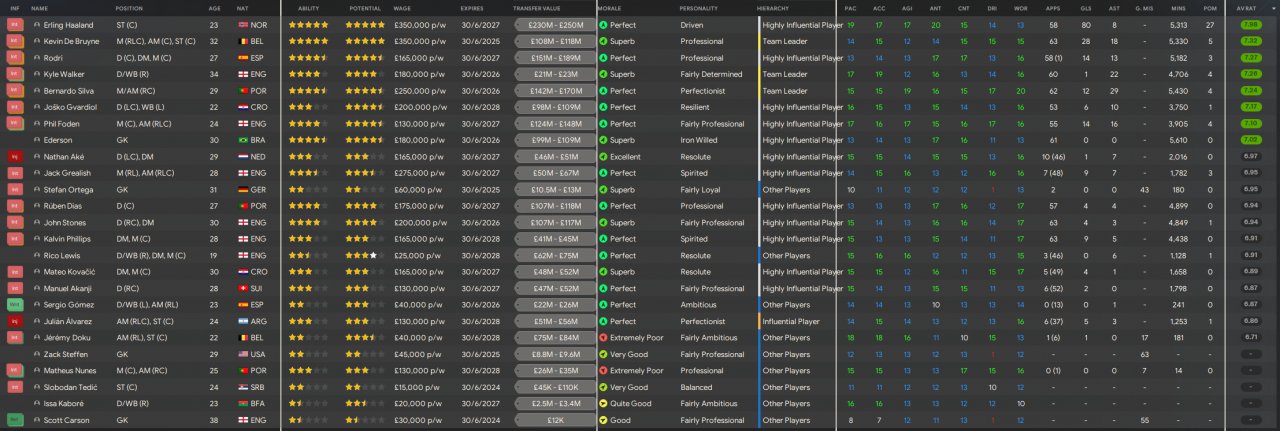Click the Burkina Faso flag for Issa Kaboré
The image size is (1280, 431).
point(243,404)
